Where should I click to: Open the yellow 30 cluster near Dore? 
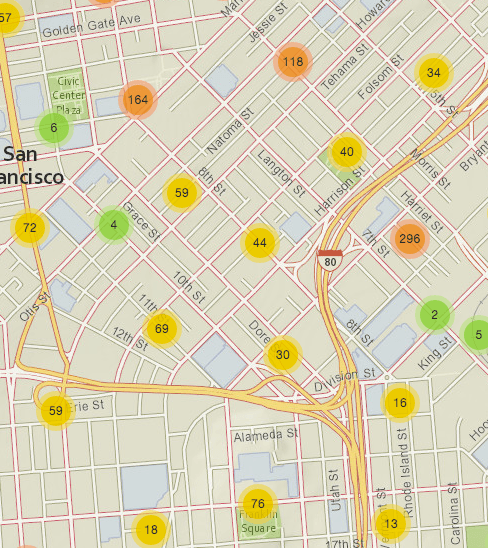283,355
